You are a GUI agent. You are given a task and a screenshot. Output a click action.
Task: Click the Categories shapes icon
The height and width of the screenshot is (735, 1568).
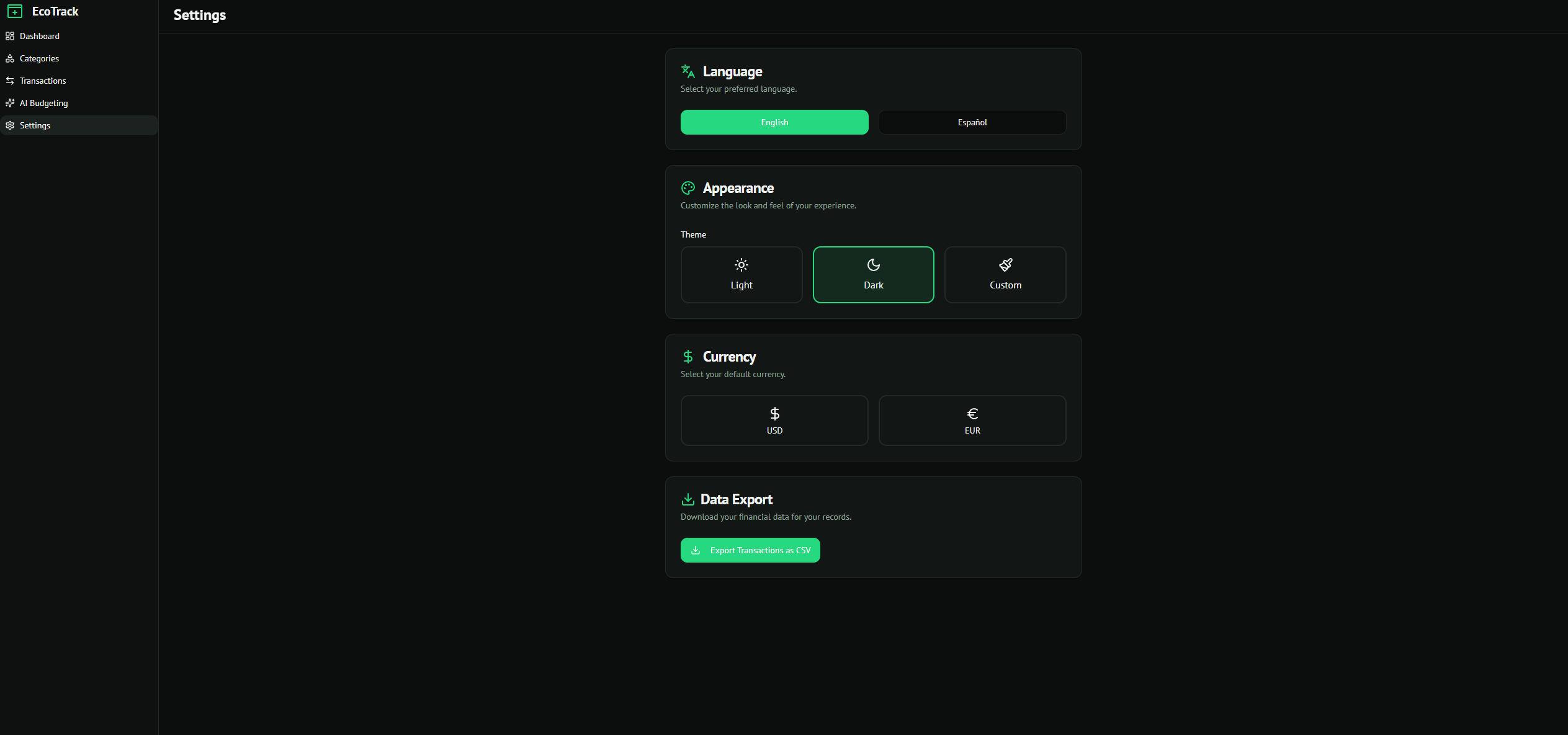point(10,58)
